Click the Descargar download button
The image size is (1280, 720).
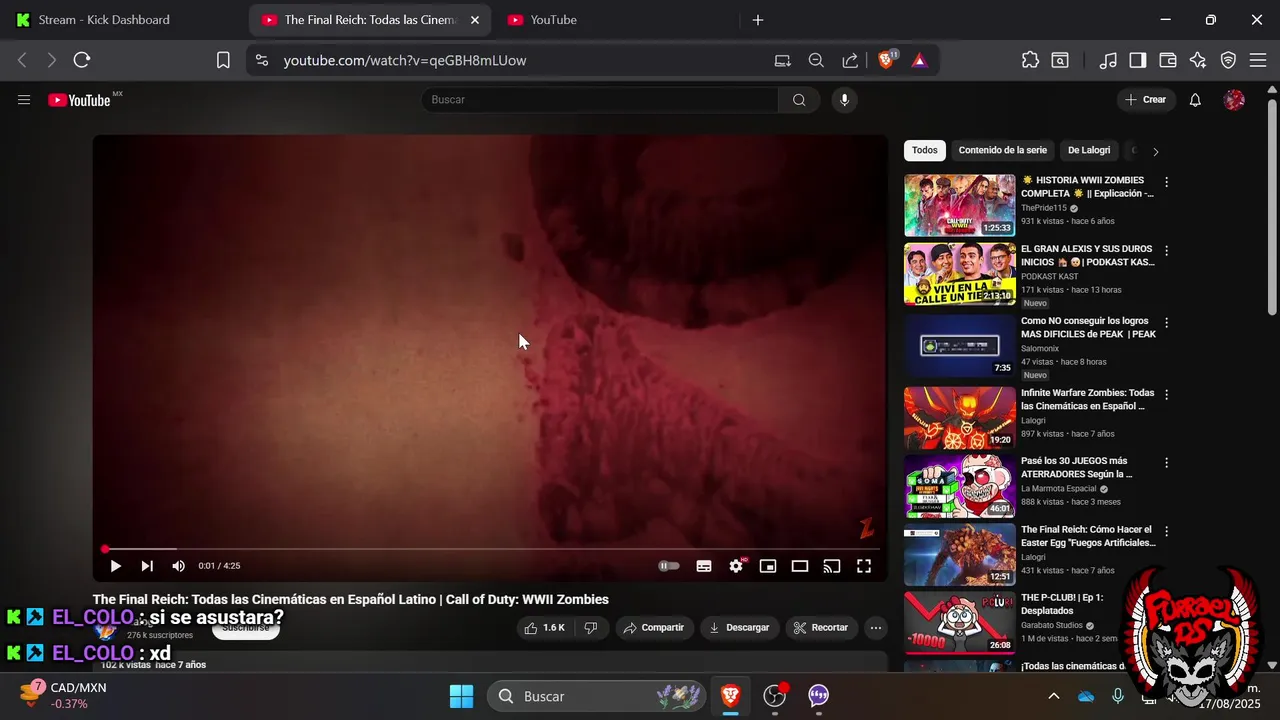(740, 628)
